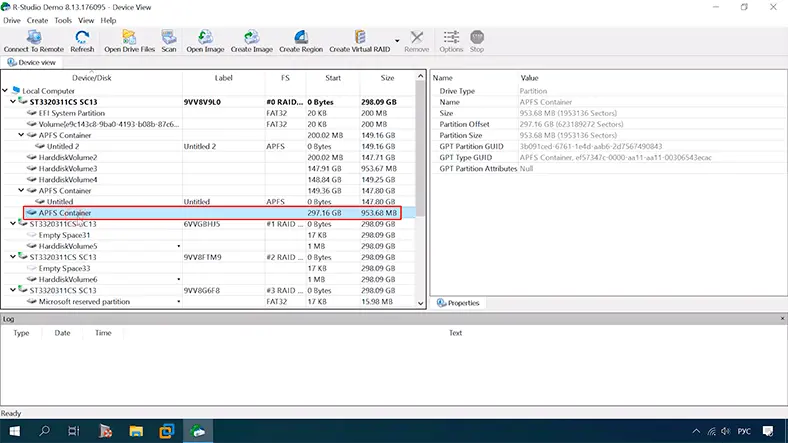The width and height of the screenshot is (788, 443).
Task: Open Task View on taskbar
Action: (x=74, y=431)
